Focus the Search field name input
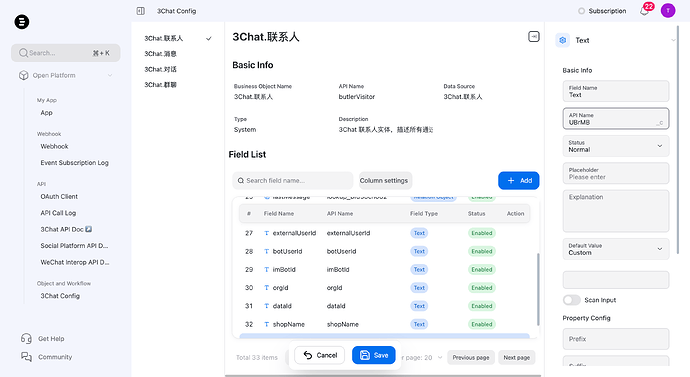This screenshot has height=377, width=690. pos(293,180)
